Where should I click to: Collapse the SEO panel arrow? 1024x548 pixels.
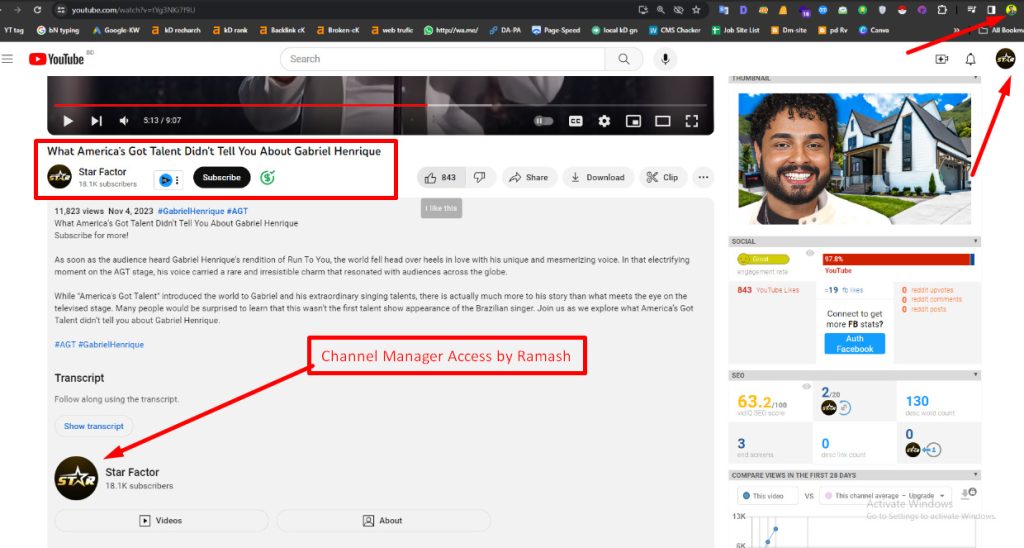click(x=976, y=375)
